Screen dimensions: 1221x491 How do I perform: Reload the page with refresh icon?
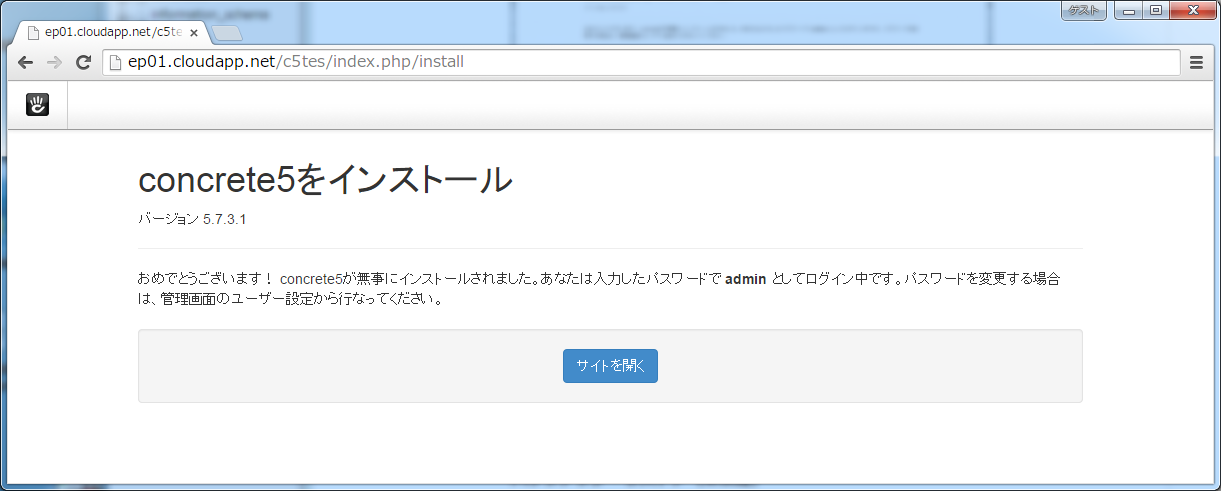coord(84,62)
